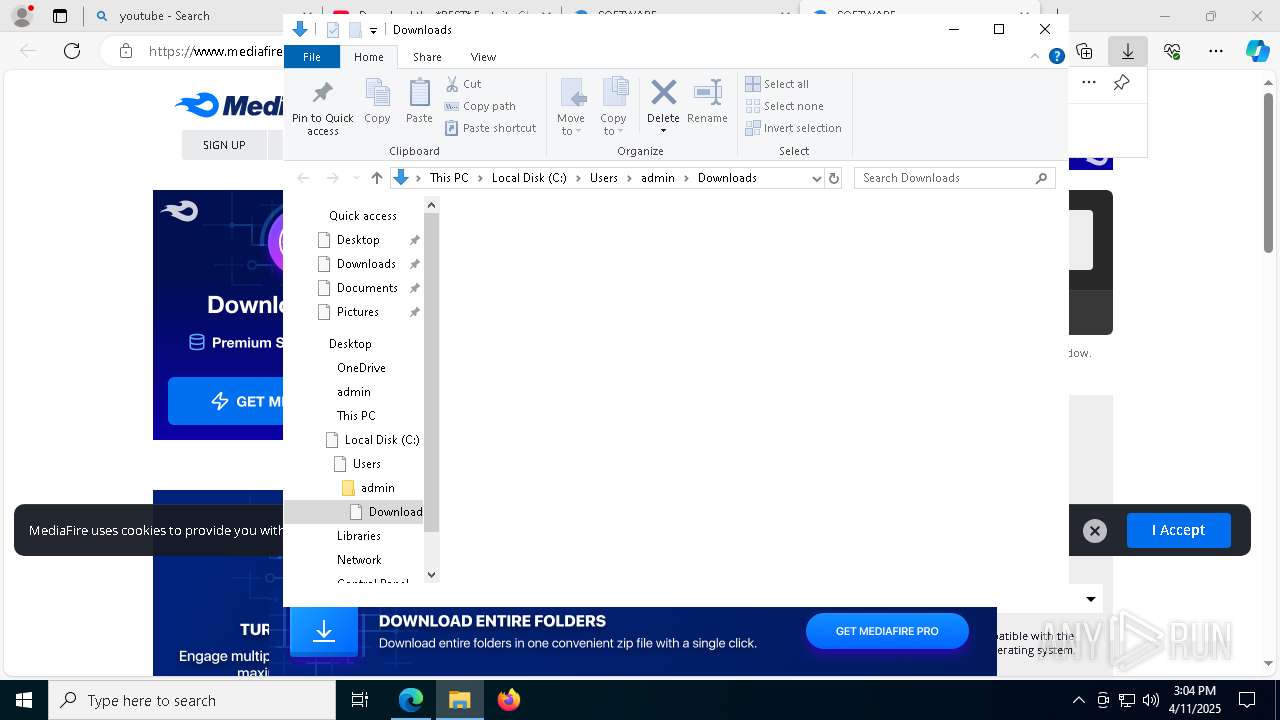Select pinned Desktop under Quick access
Image resolution: width=1280 pixels, height=720 pixels.
pos(358,240)
